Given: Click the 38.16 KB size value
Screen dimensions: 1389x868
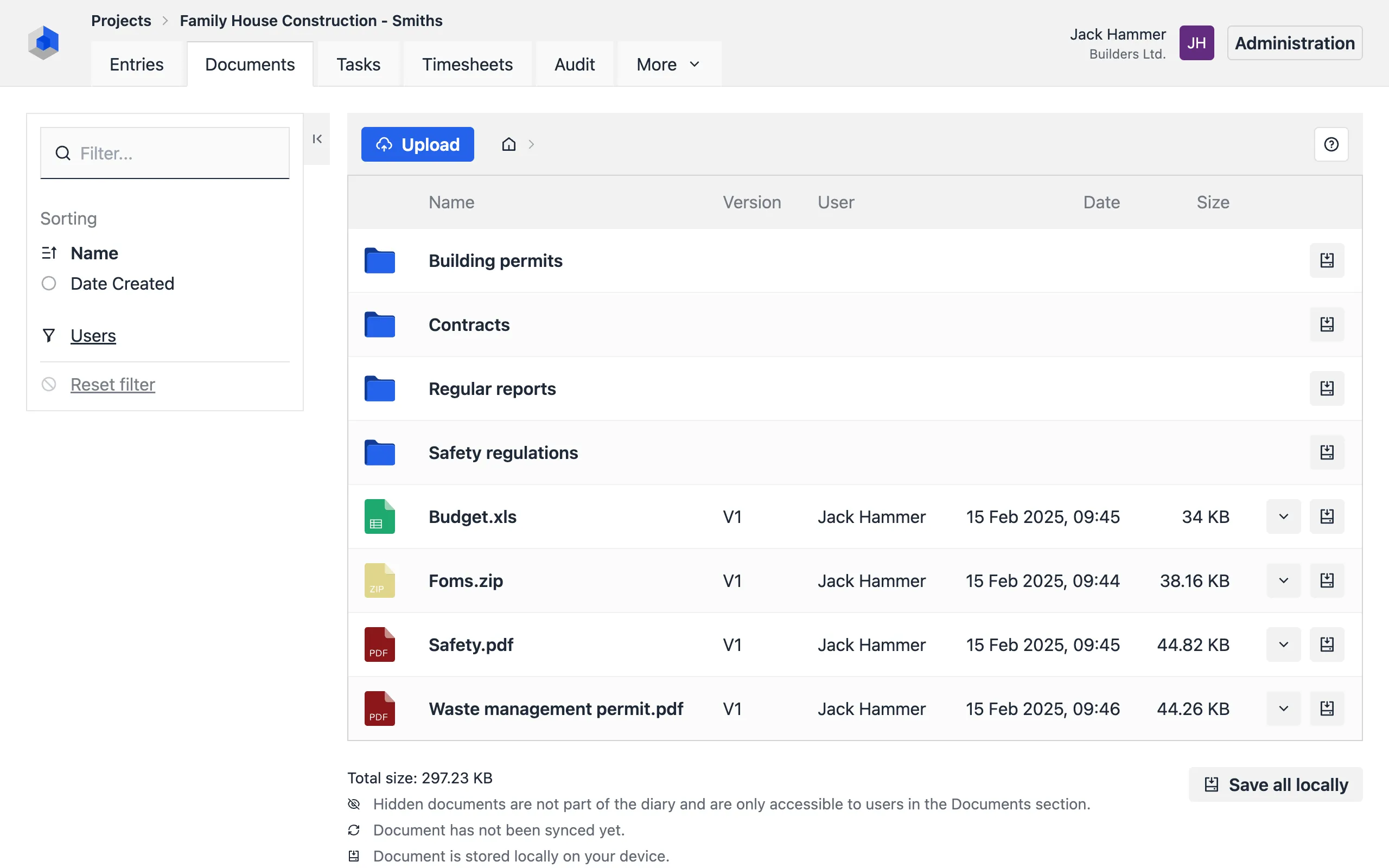Looking at the screenshot, I should tap(1194, 580).
